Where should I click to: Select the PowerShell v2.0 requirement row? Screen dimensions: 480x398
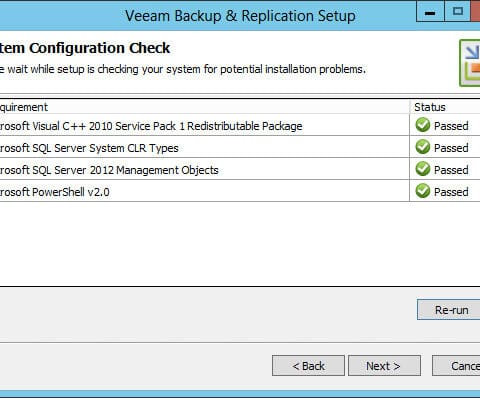pos(240,191)
